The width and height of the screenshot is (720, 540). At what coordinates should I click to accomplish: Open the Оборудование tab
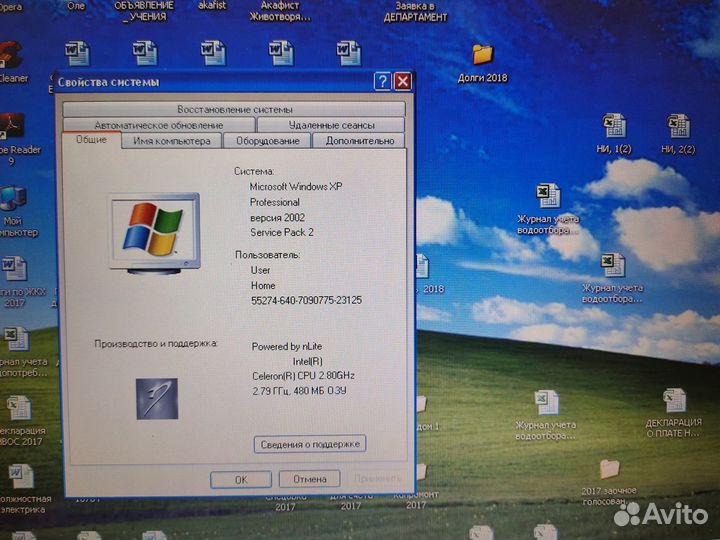pos(267,141)
